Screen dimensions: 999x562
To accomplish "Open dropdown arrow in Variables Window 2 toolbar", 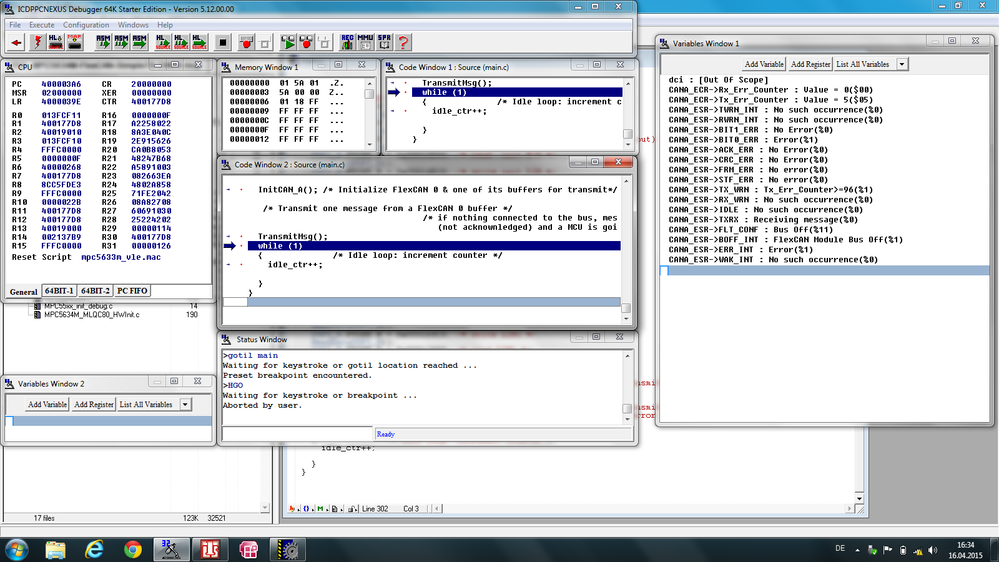I will click(185, 405).
